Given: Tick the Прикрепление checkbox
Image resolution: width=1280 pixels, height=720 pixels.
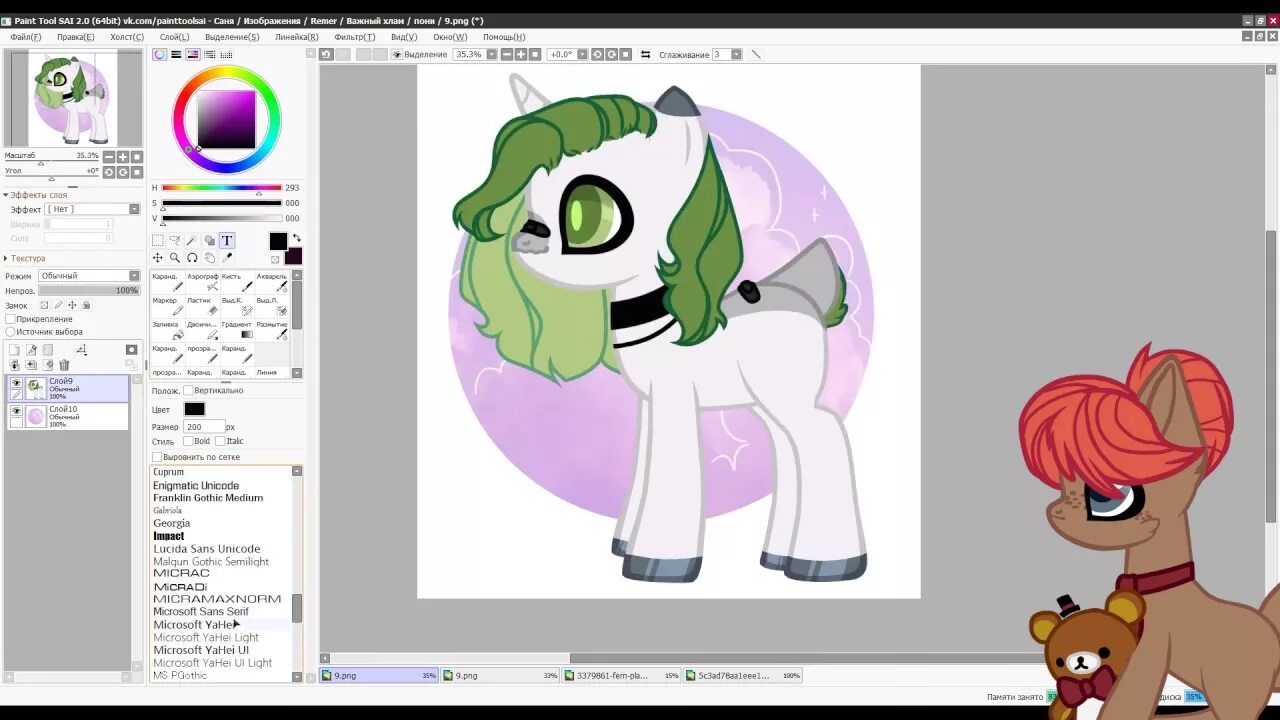Looking at the screenshot, I should click(x=11, y=319).
